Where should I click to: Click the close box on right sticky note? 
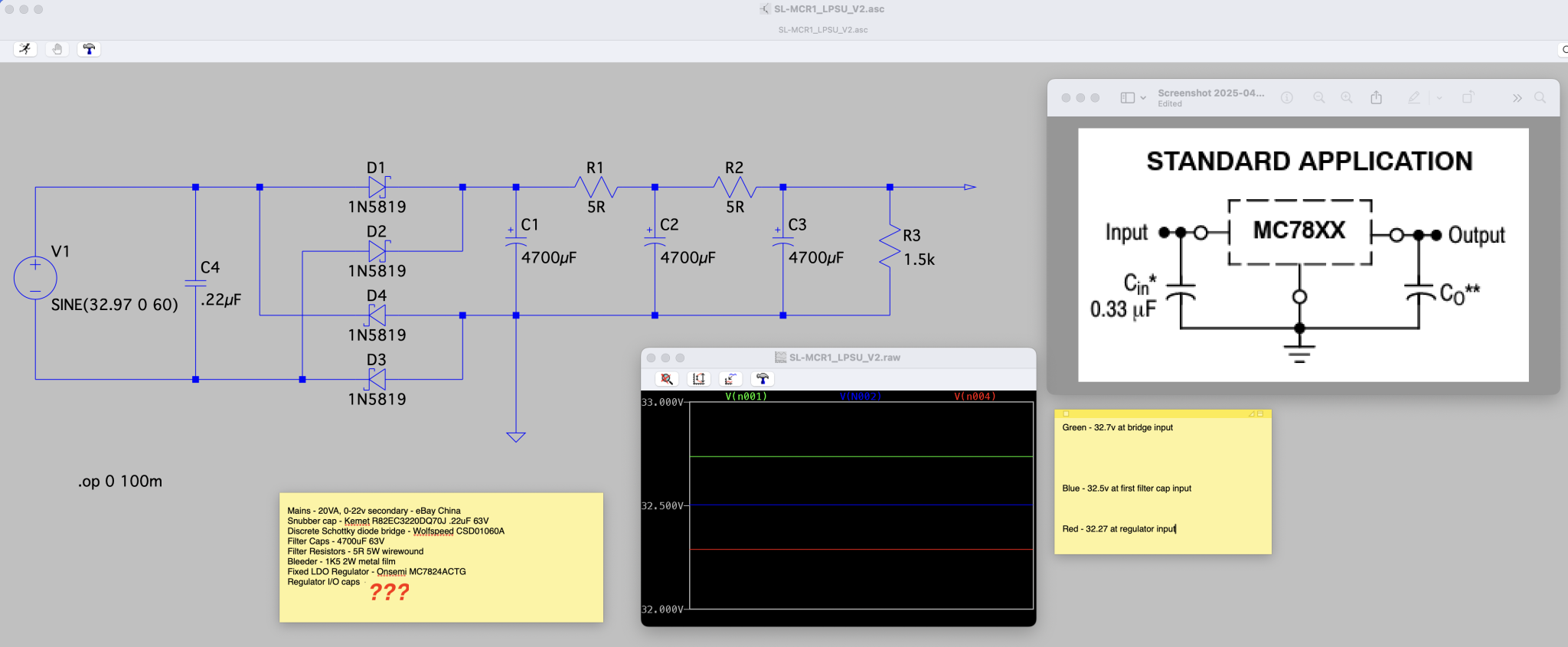point(1065,413)
